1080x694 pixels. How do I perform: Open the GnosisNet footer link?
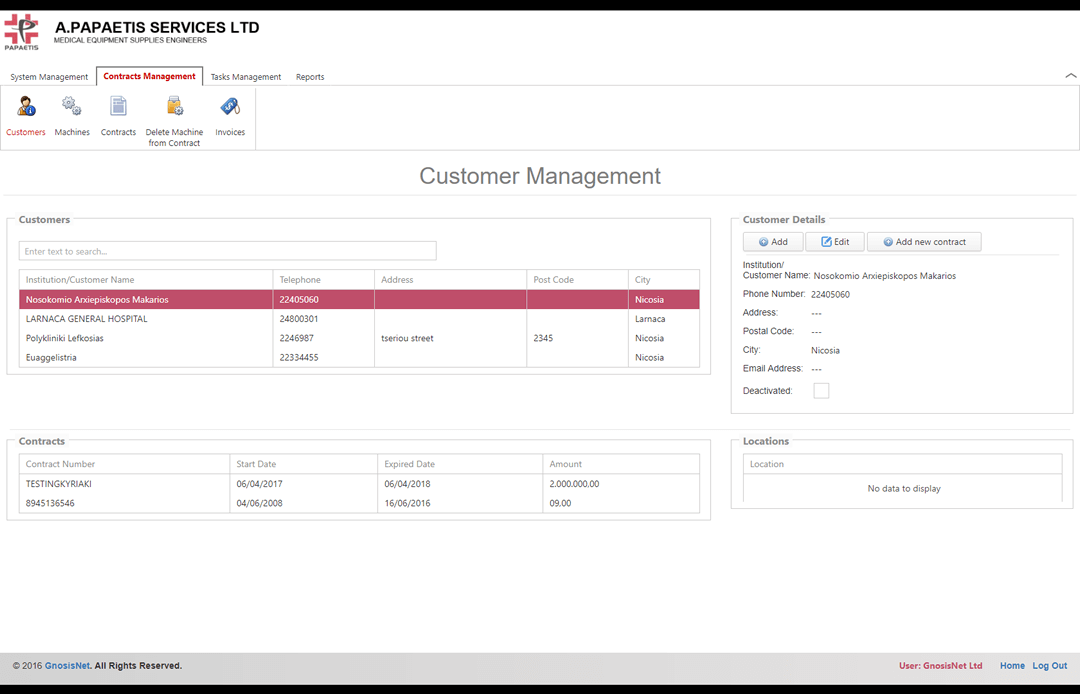(x=67, y=666)
